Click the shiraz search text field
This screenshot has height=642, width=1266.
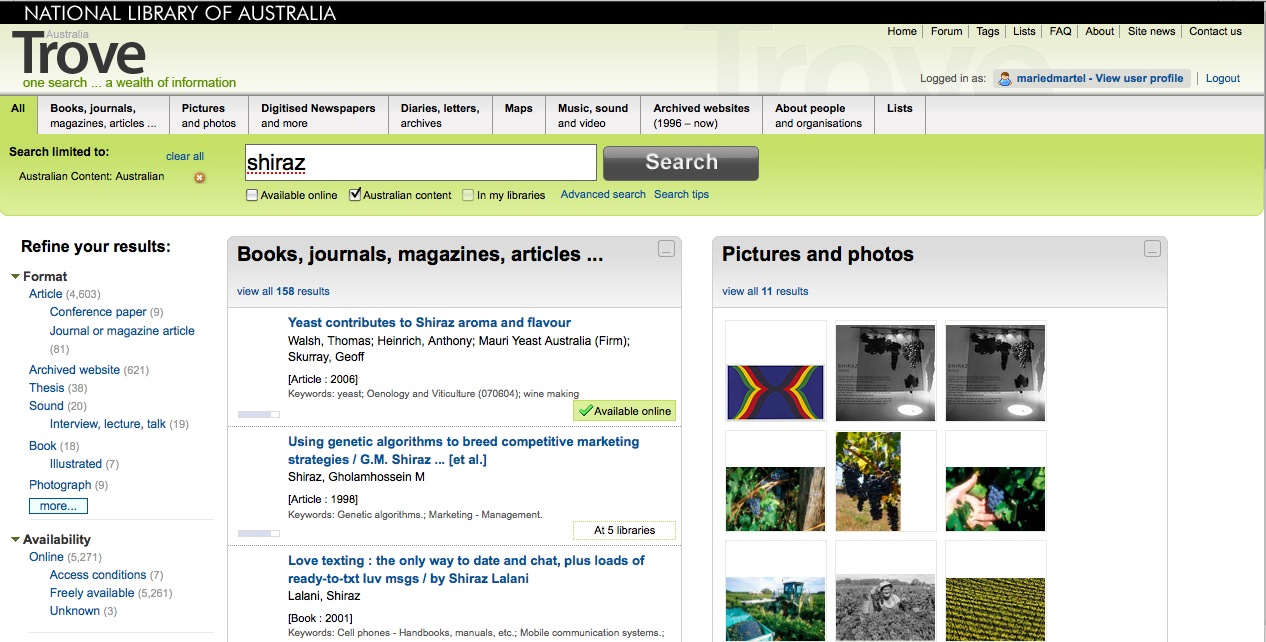tap(420, 163)
